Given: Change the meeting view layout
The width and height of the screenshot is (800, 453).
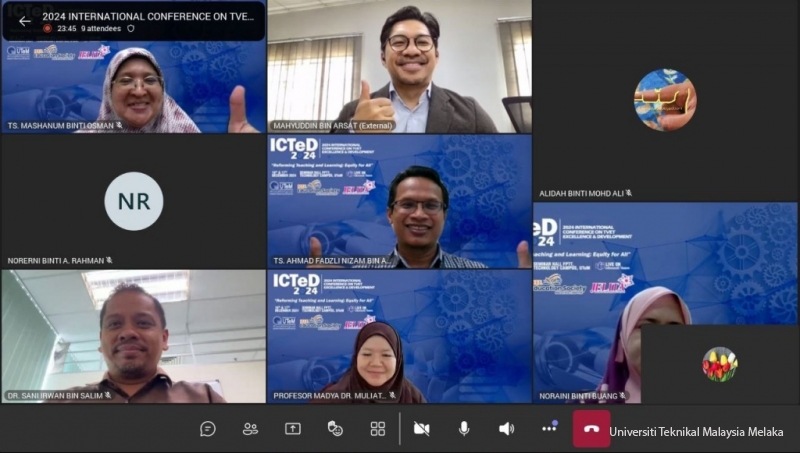Looking at the screenshot, I should [x=378, y=429].
